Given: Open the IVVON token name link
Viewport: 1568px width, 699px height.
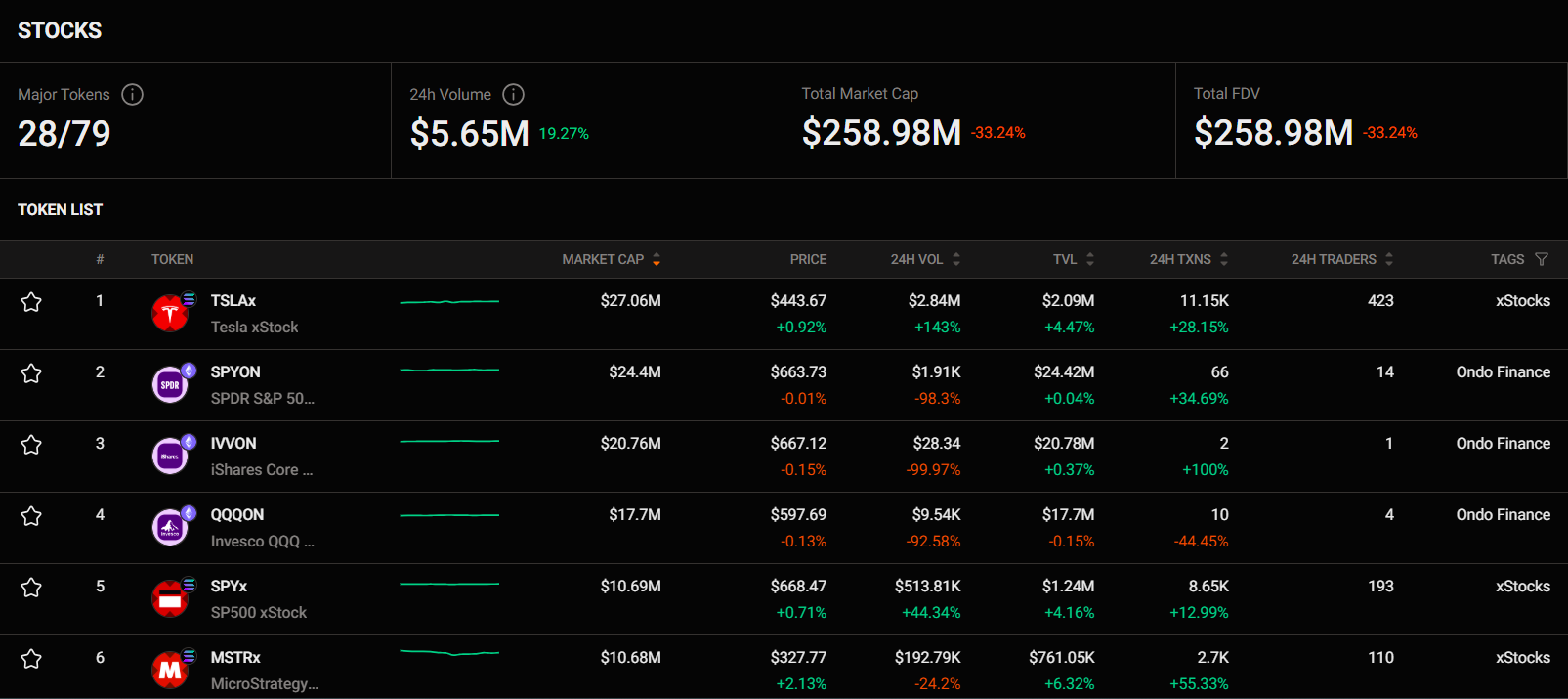Looking at the screenshot, I should pos(233,444).
